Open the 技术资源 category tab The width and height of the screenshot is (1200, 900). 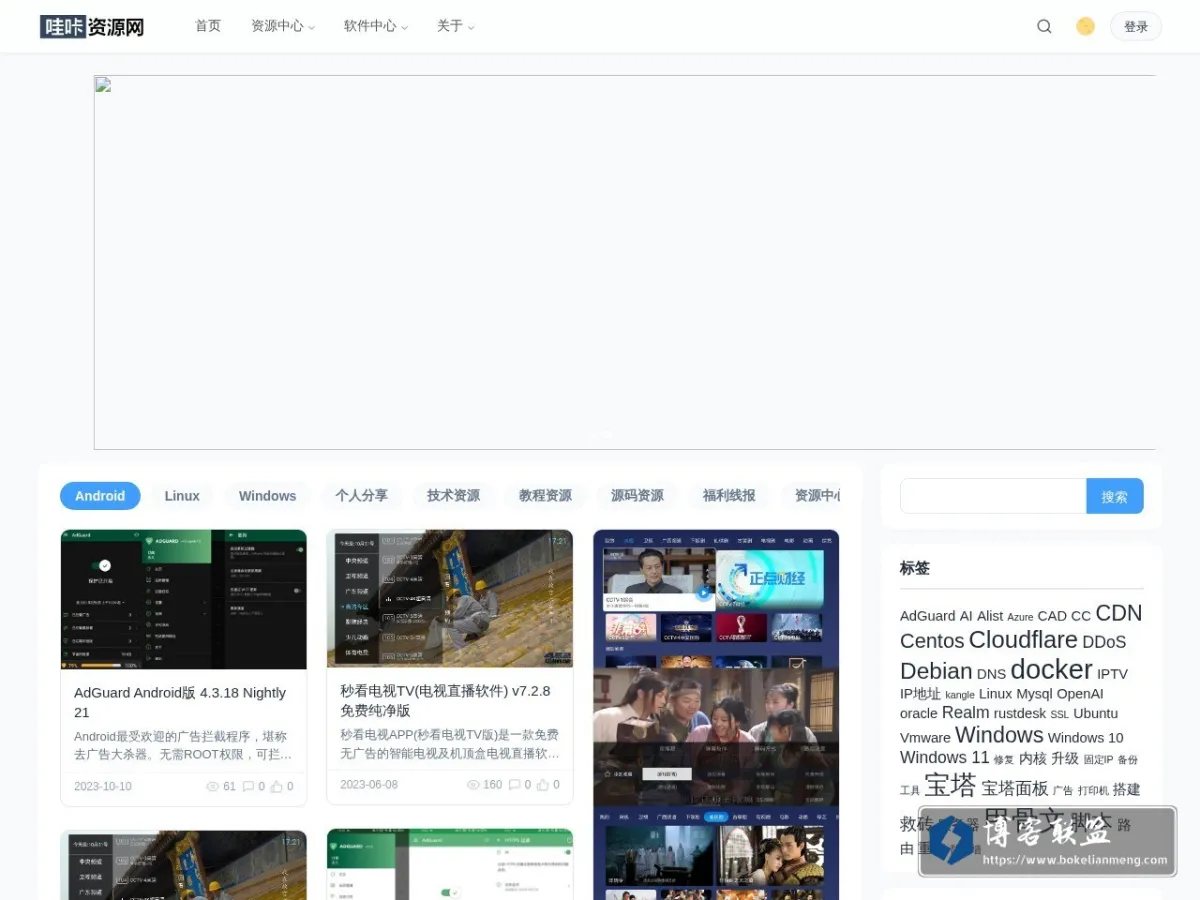click(453, 496)
